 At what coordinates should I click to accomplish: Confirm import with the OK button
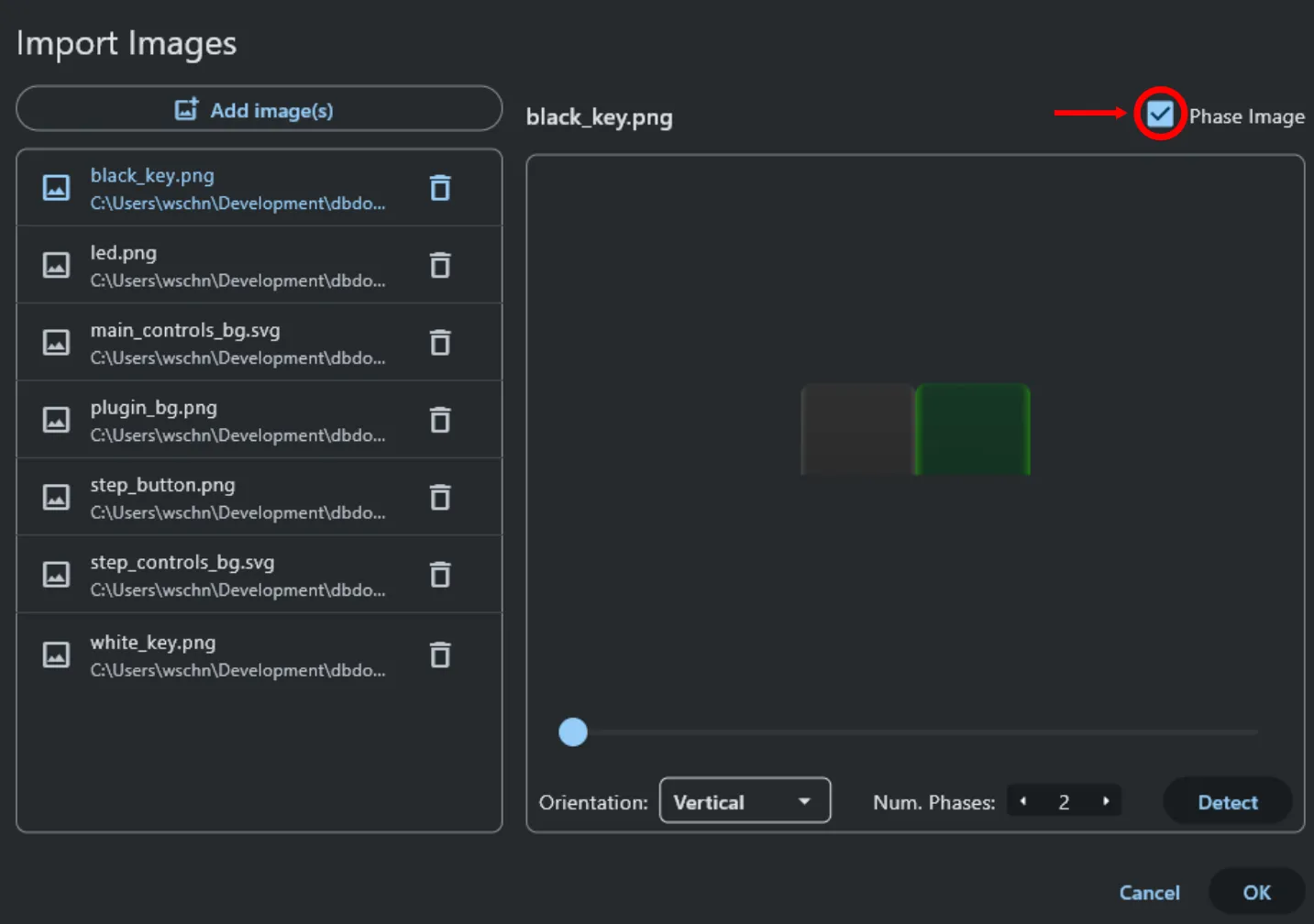(x=1256, y=893)
